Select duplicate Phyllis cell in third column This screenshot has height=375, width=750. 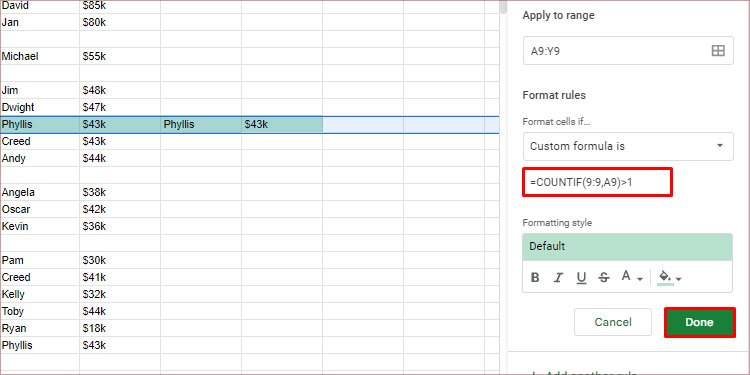(x=201, y=124)
